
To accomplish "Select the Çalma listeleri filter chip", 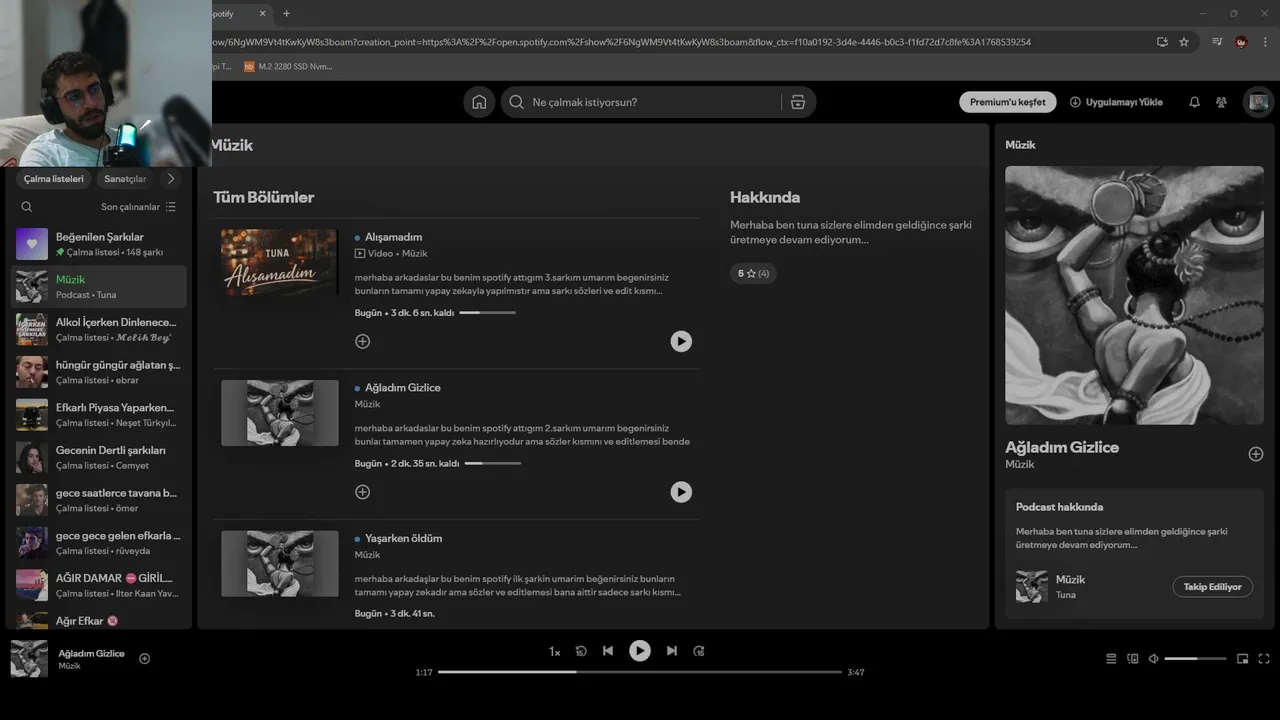I will coord(54,179).
